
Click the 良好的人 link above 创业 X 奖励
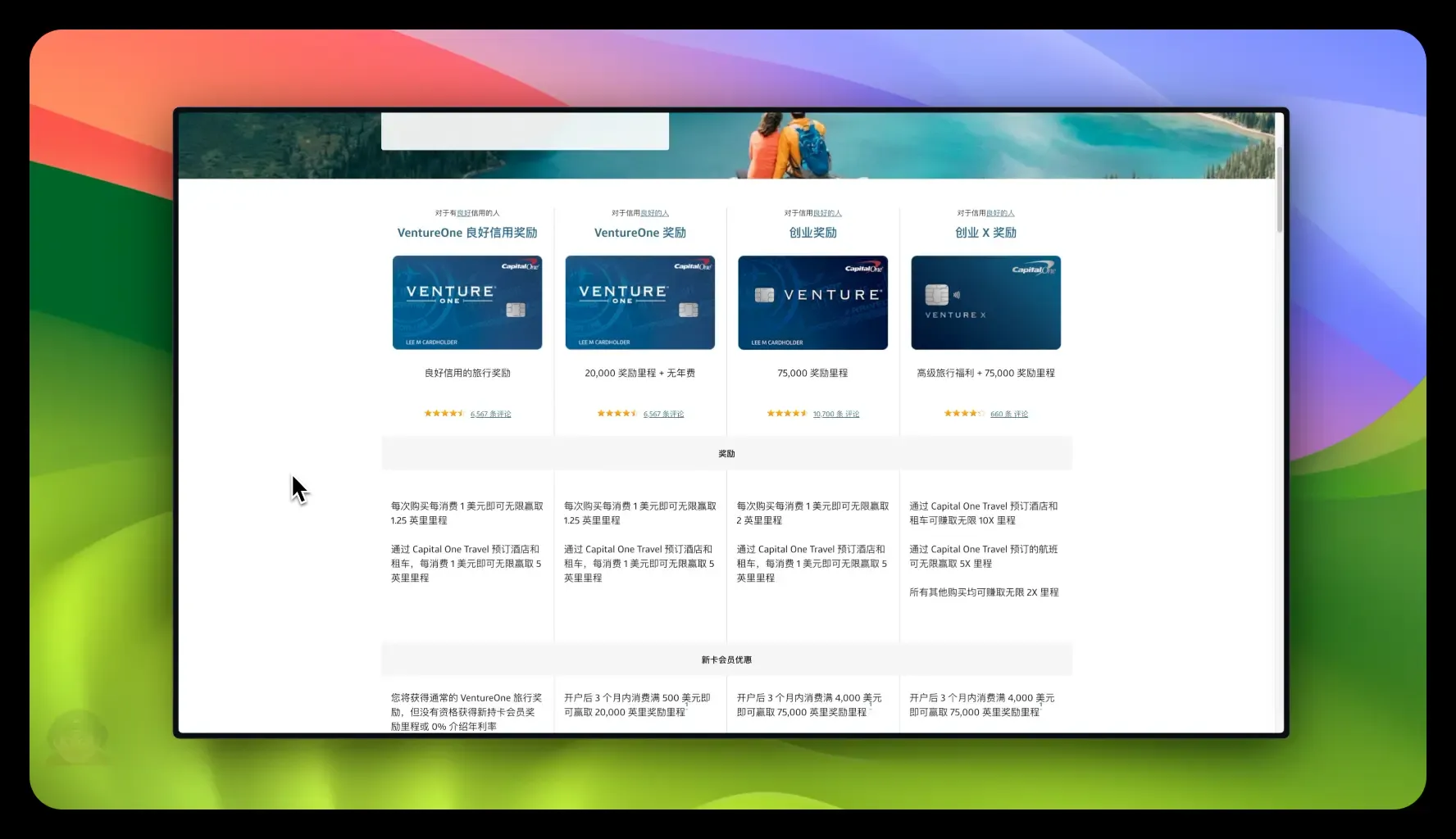pos(1000,213)
